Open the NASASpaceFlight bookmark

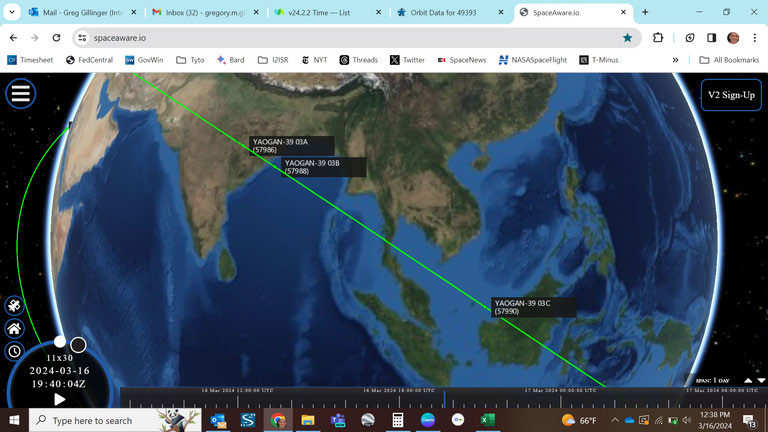click(x=532, y=60)
